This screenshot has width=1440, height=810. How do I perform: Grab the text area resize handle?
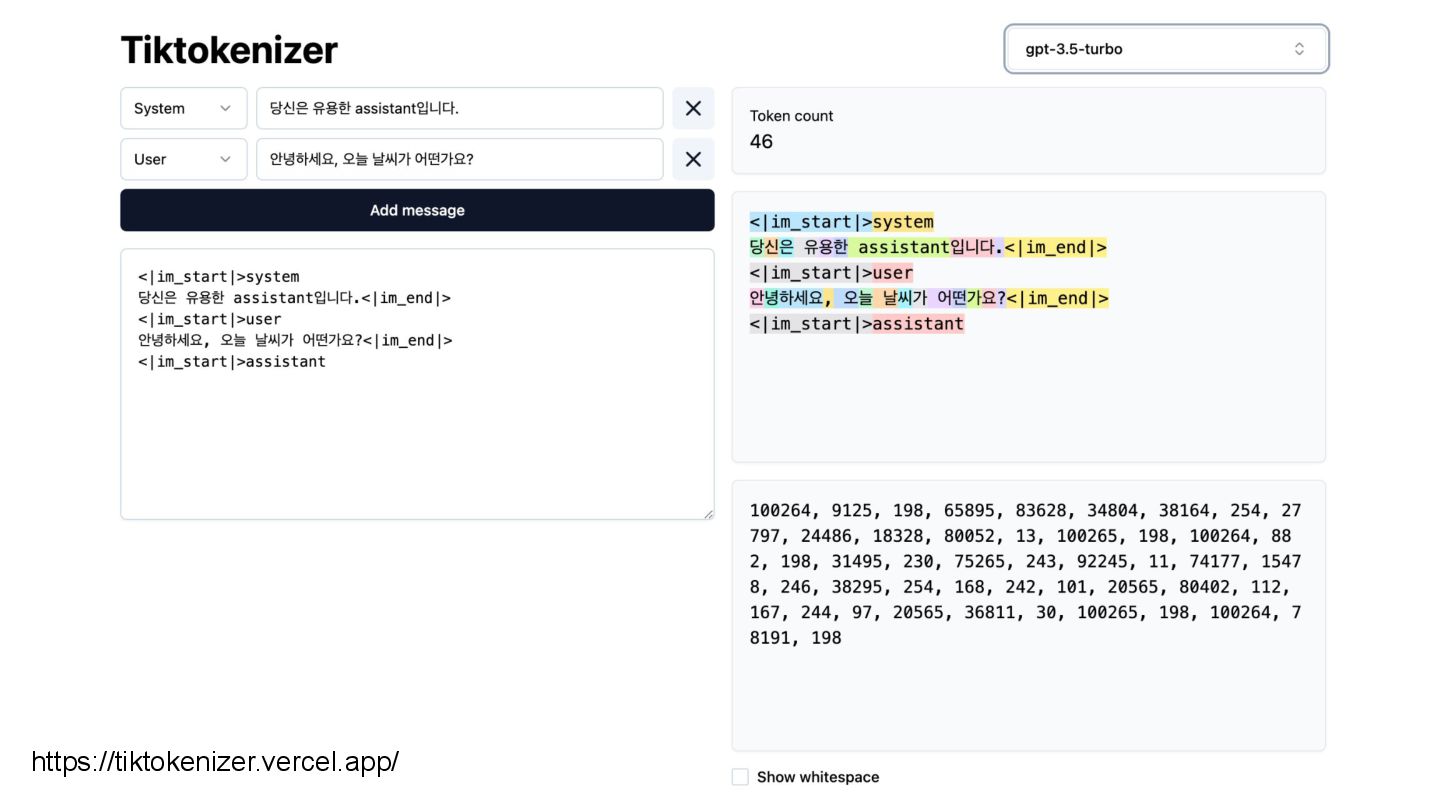click(x=709, y=514)
